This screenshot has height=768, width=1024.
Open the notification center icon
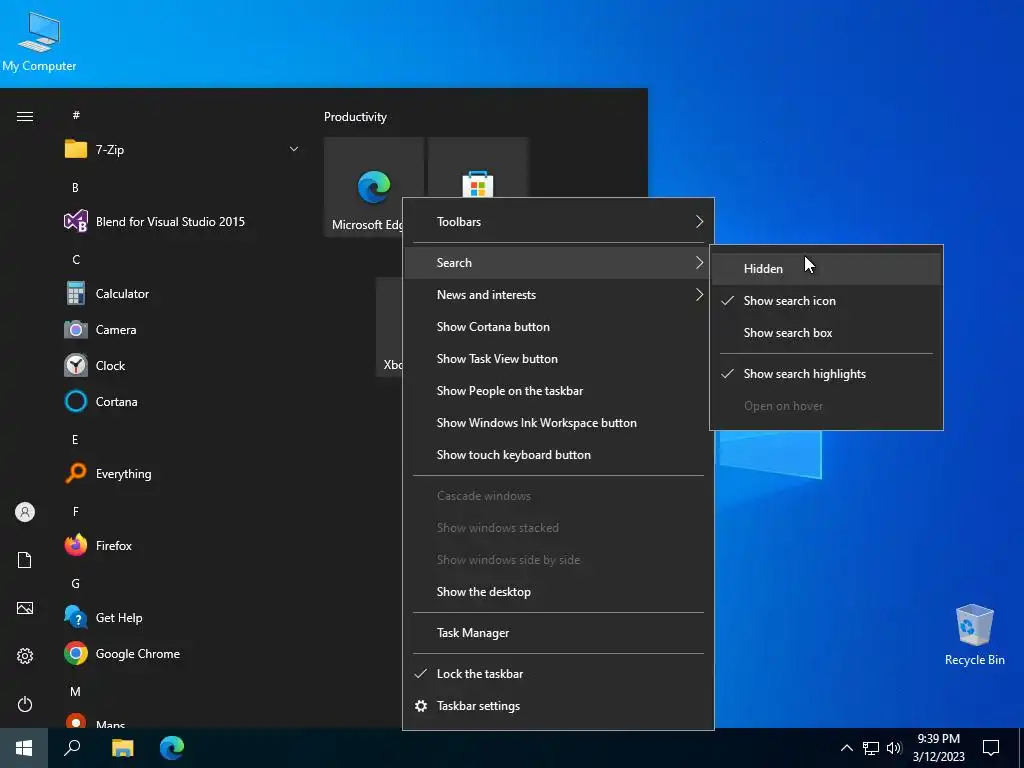(991, 748)
